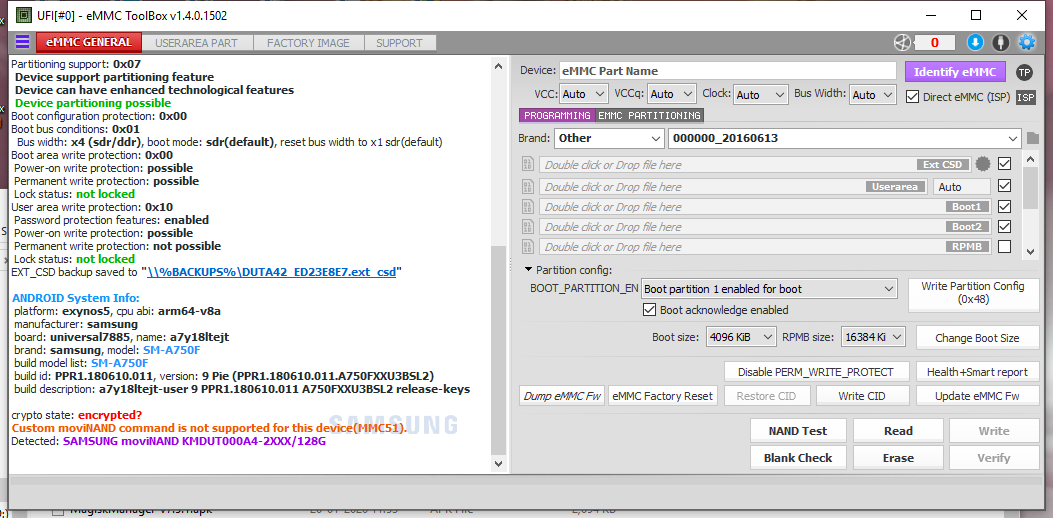This screenshot has height=518, width=1053.
Task: Click the dark ISP badge icon
Action: 1025,97
